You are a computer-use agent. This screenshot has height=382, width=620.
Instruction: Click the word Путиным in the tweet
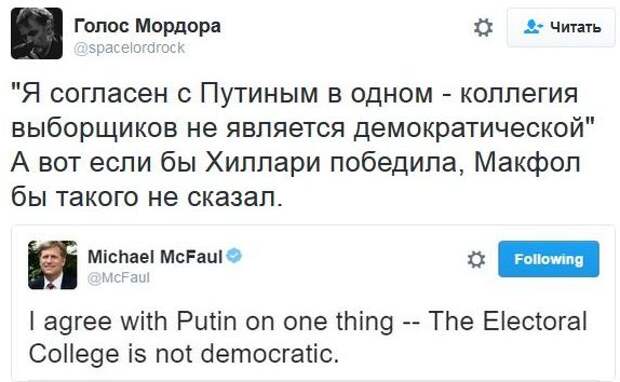click(259, 94)
